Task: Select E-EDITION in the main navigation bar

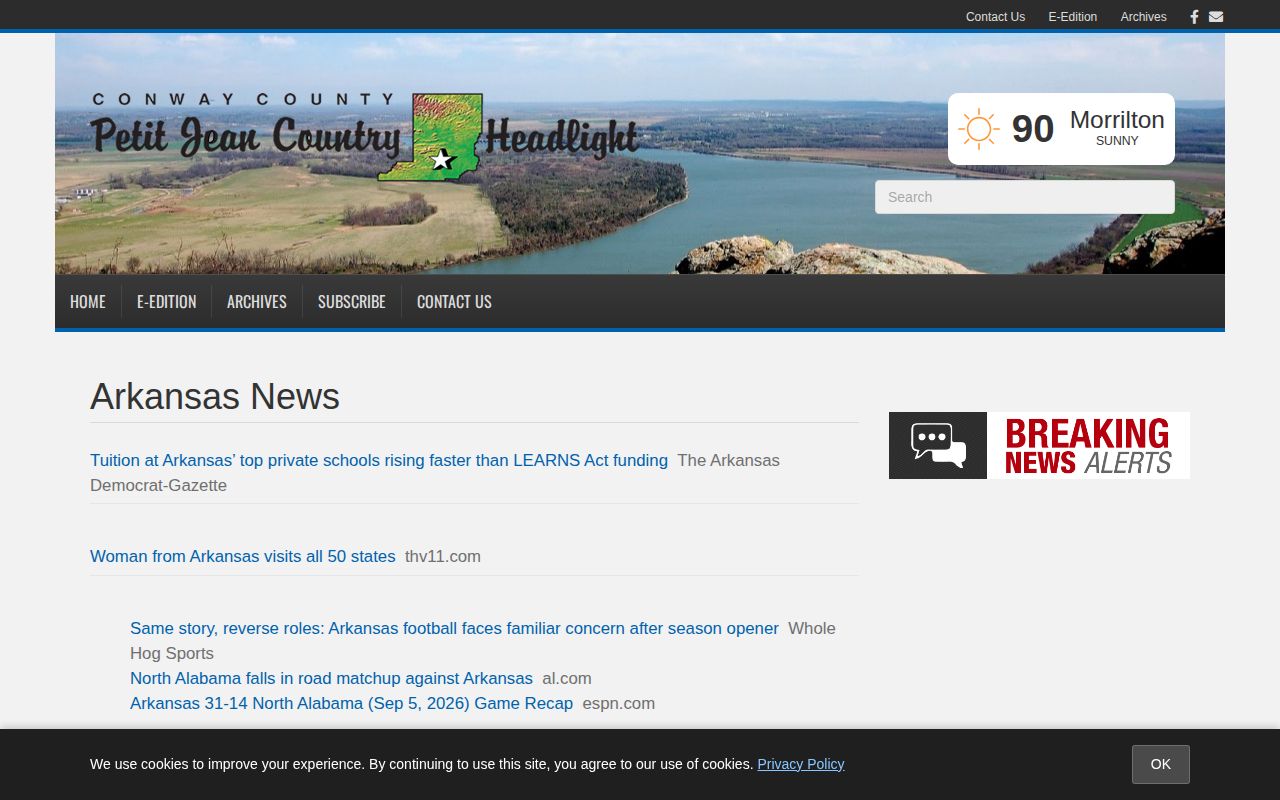Action: tap(166, 301)
